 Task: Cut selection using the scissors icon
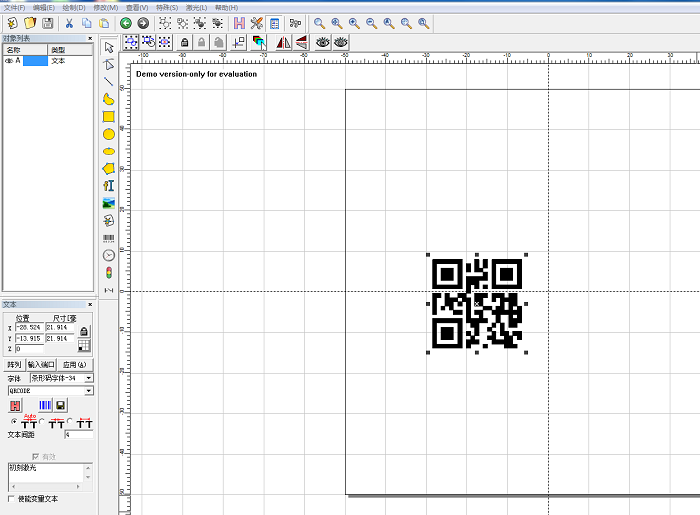[69, 23]
